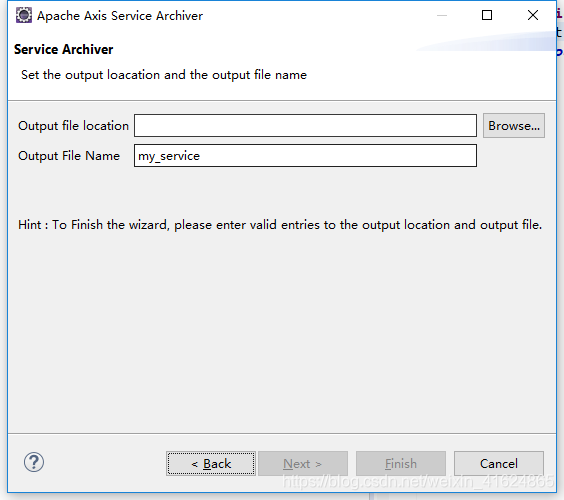The width and height of the screenshot is (564, 500).
Task: Open the Browse... file chooser
Action: pos(514,126)
